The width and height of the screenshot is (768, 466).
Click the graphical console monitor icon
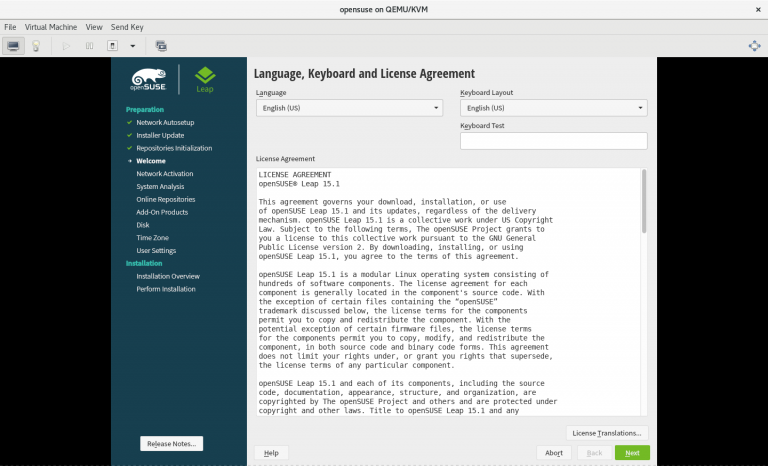click(x=14, y=46)
